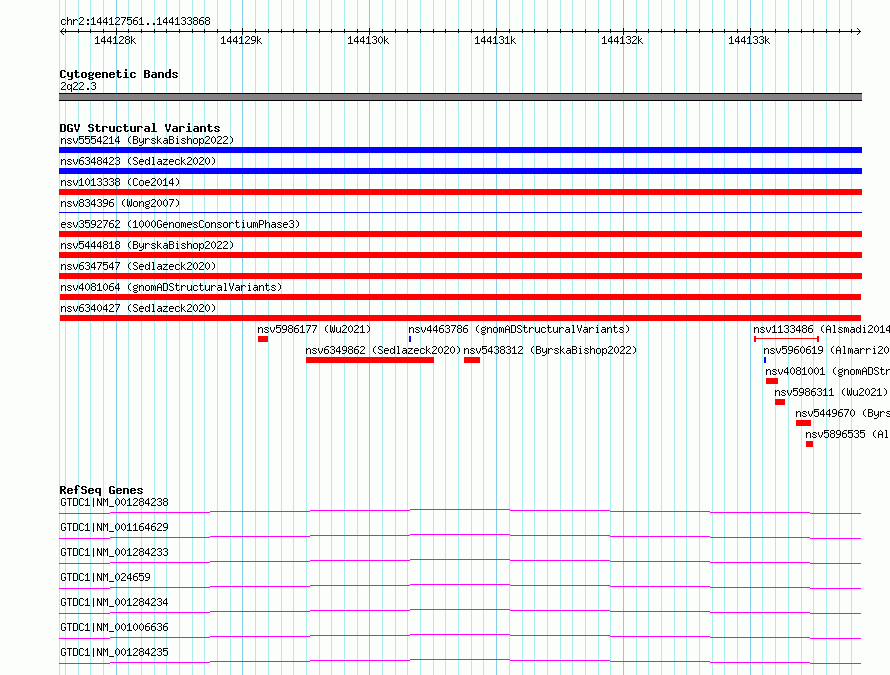The height and width of the screenshot is (675, 890).
Task: Click the 144129k ruler tick label
Action: (241, 40)
